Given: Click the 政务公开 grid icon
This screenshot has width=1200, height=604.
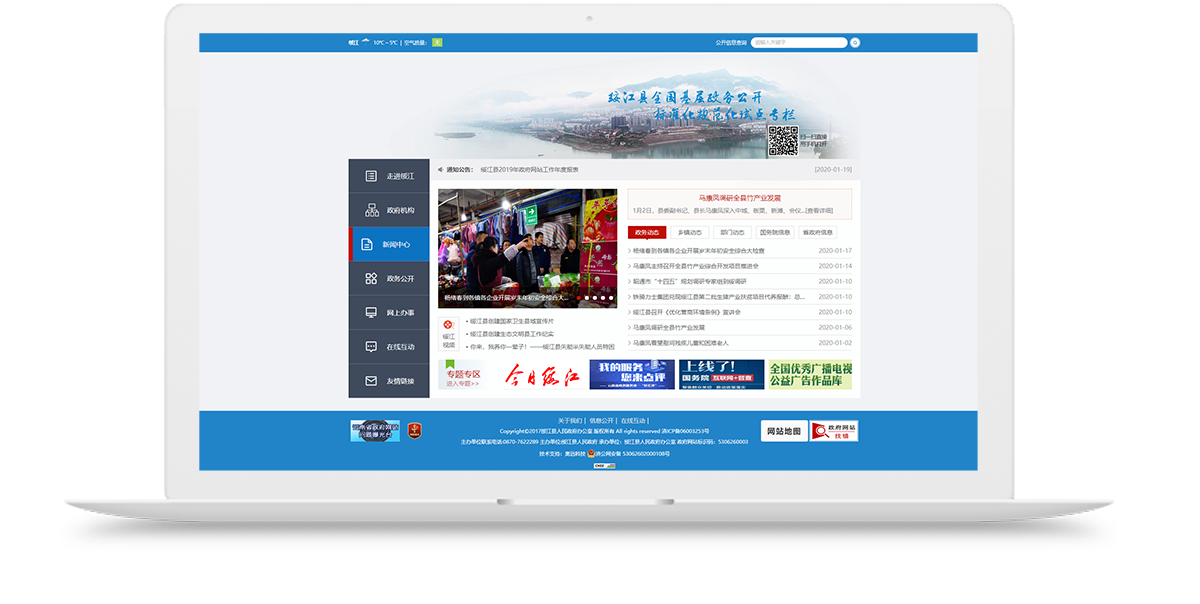Looking at the screenshot, I should tap(371, 279).
